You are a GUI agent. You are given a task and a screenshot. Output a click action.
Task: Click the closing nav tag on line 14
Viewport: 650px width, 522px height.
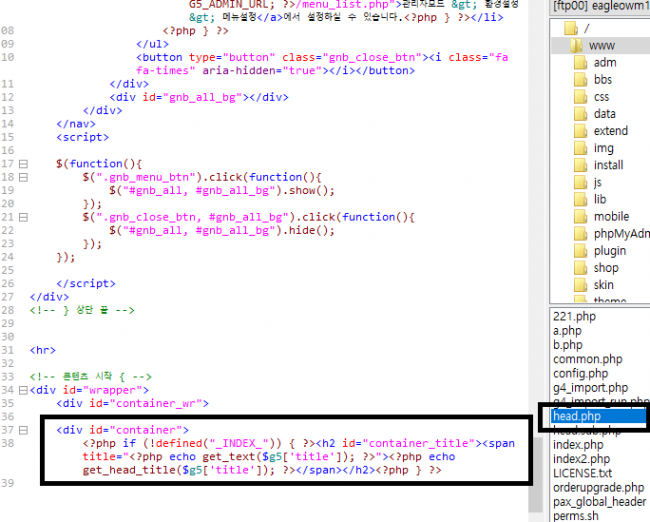pyautogui.click(x=76, y=124)
